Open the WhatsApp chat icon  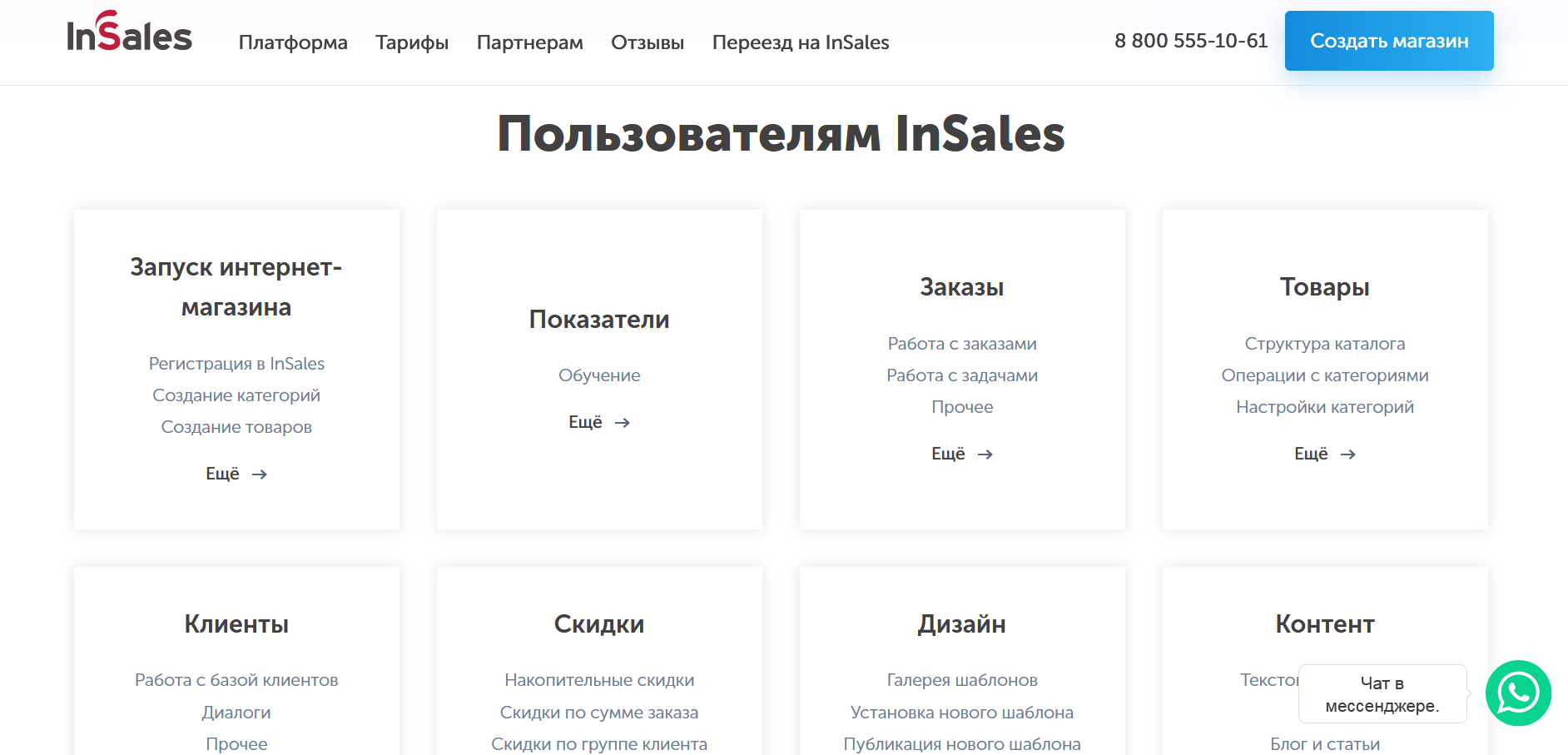click(x=1518, y=693)
